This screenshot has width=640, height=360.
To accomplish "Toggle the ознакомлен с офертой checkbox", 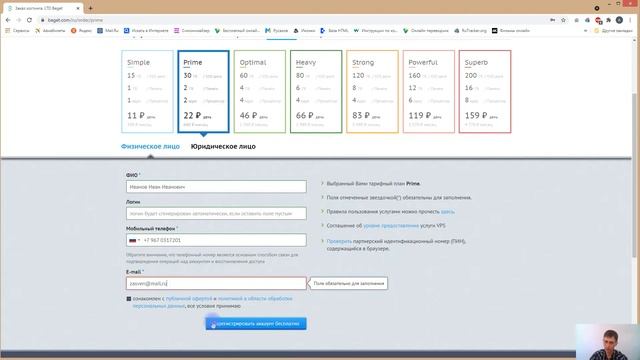I will click(x=129, y=299).
